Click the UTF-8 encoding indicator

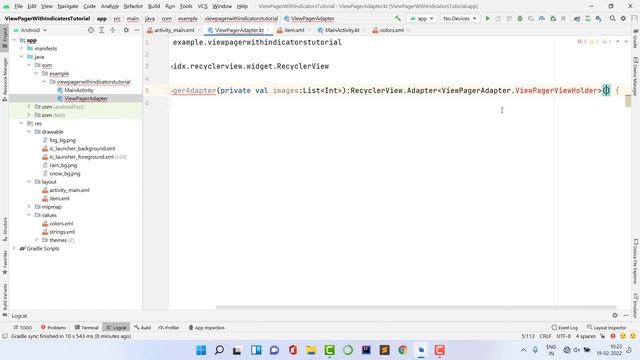point(563,336)
